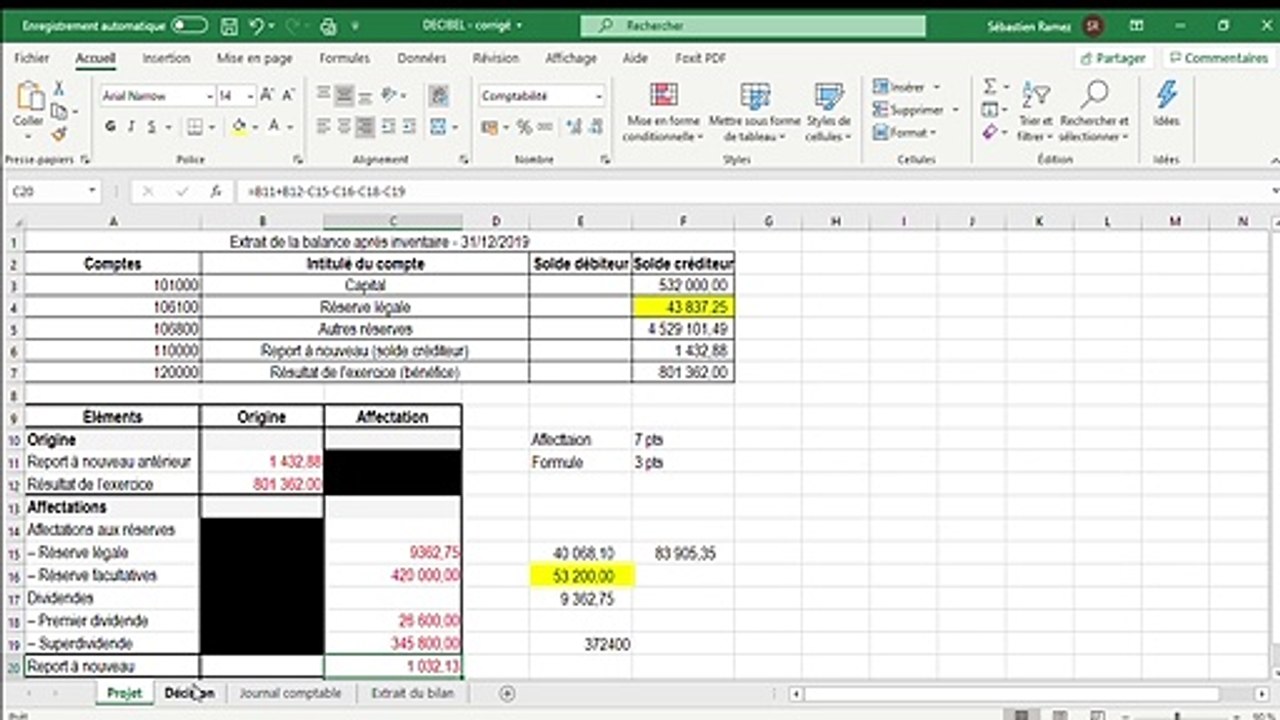Switch to the Formules ribbon tab
Screen dimensions: 1280x720
344,59
